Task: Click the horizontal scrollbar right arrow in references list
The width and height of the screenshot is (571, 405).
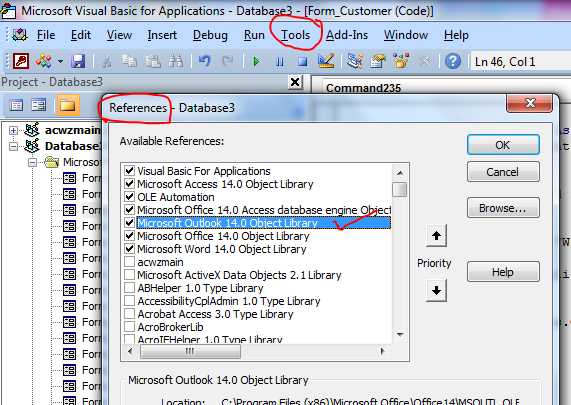Action: (382, 351)
